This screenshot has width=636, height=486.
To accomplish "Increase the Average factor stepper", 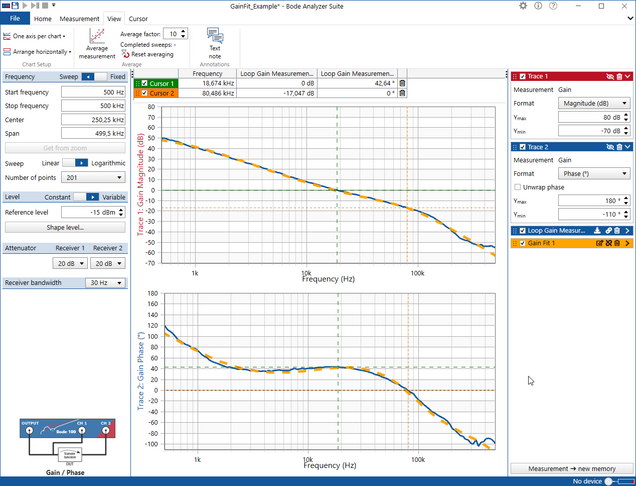I will (x=183, y=31).
